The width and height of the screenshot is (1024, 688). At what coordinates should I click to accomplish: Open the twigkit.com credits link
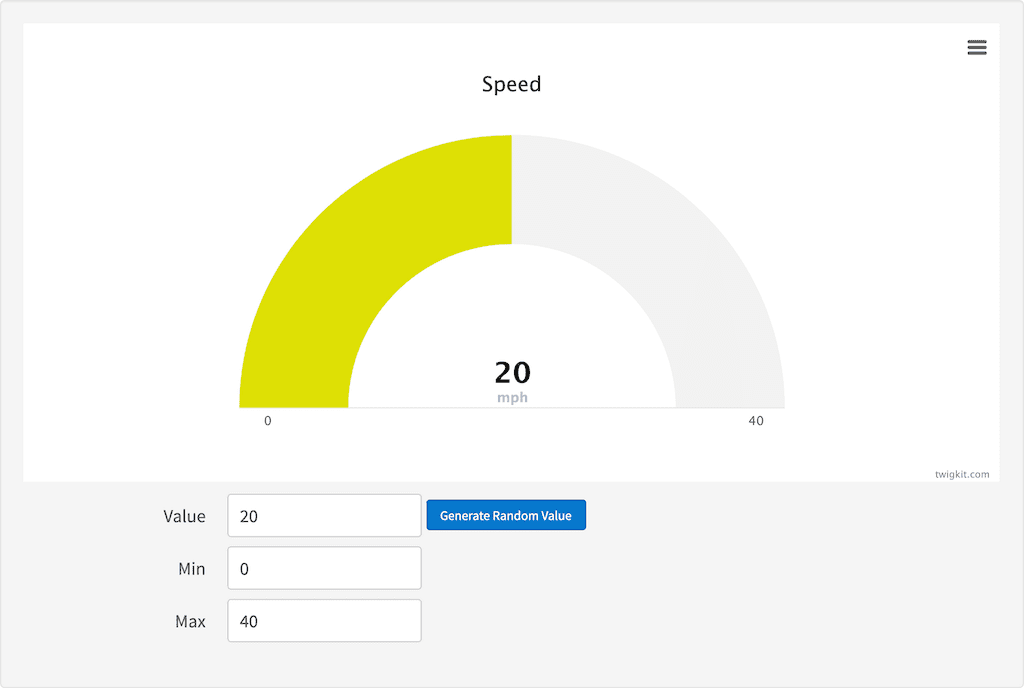963,474
